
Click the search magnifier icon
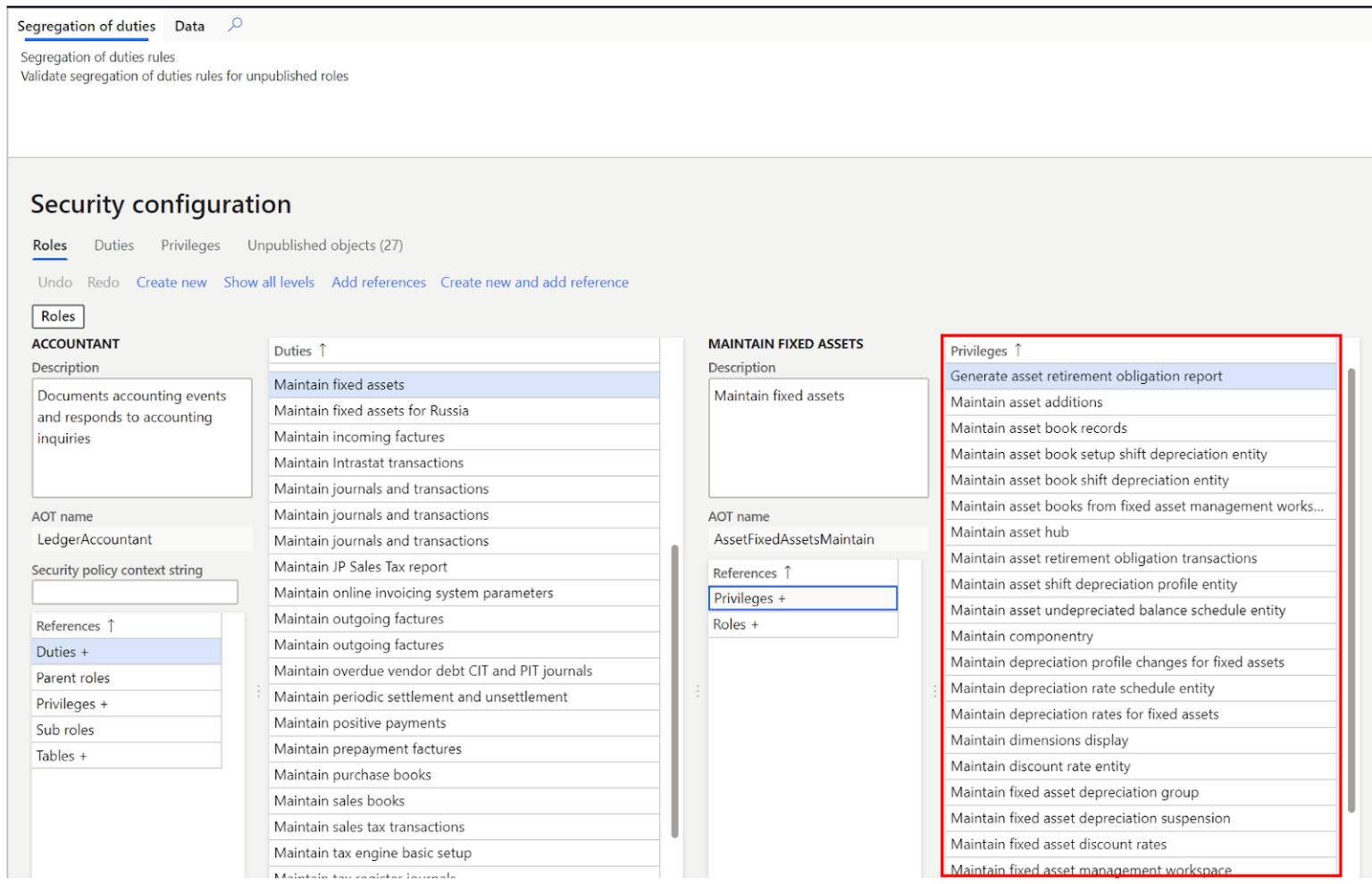coord(234,26)
